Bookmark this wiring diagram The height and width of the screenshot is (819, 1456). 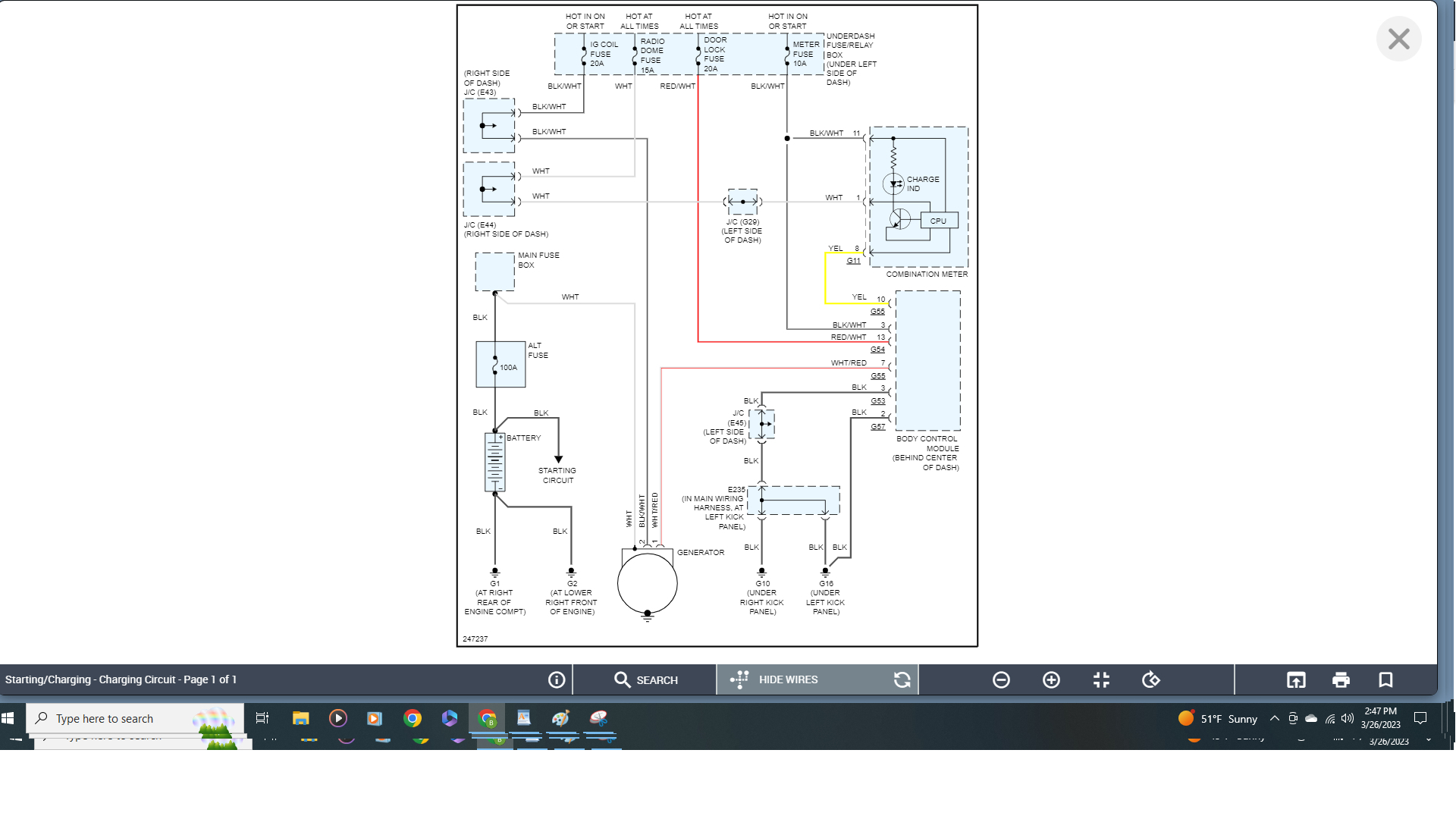(1385, 680)
